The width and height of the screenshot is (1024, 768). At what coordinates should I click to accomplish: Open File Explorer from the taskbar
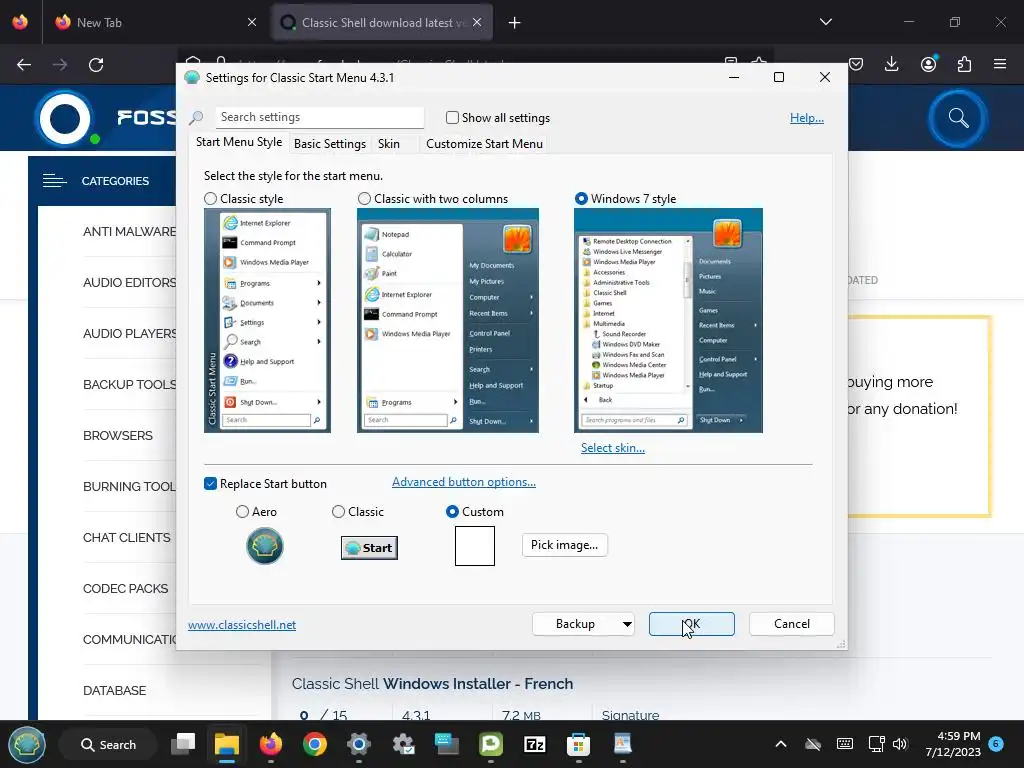(227, 744)
